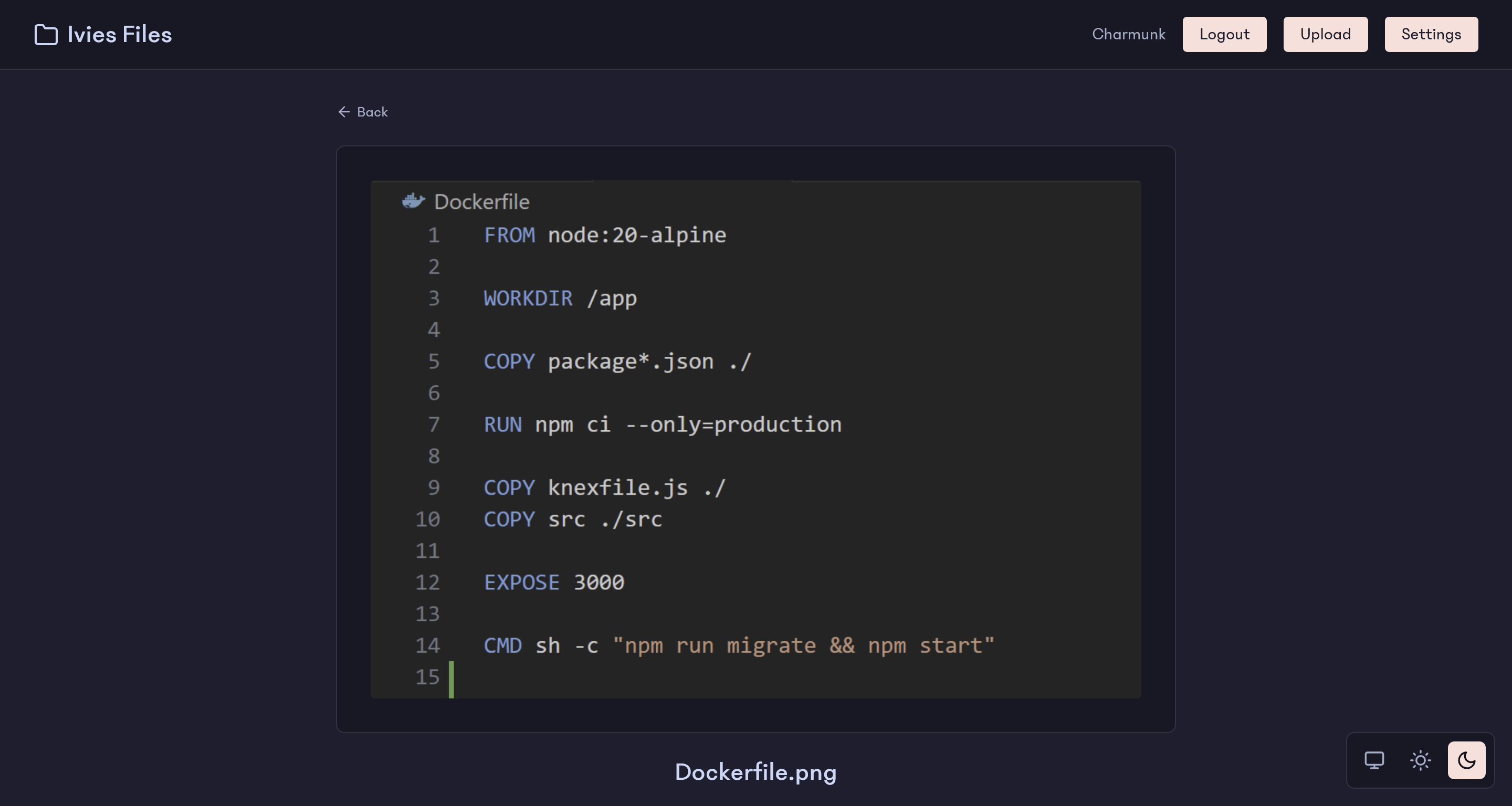Click the folder icon beside Ivies Files

point(45,35)
